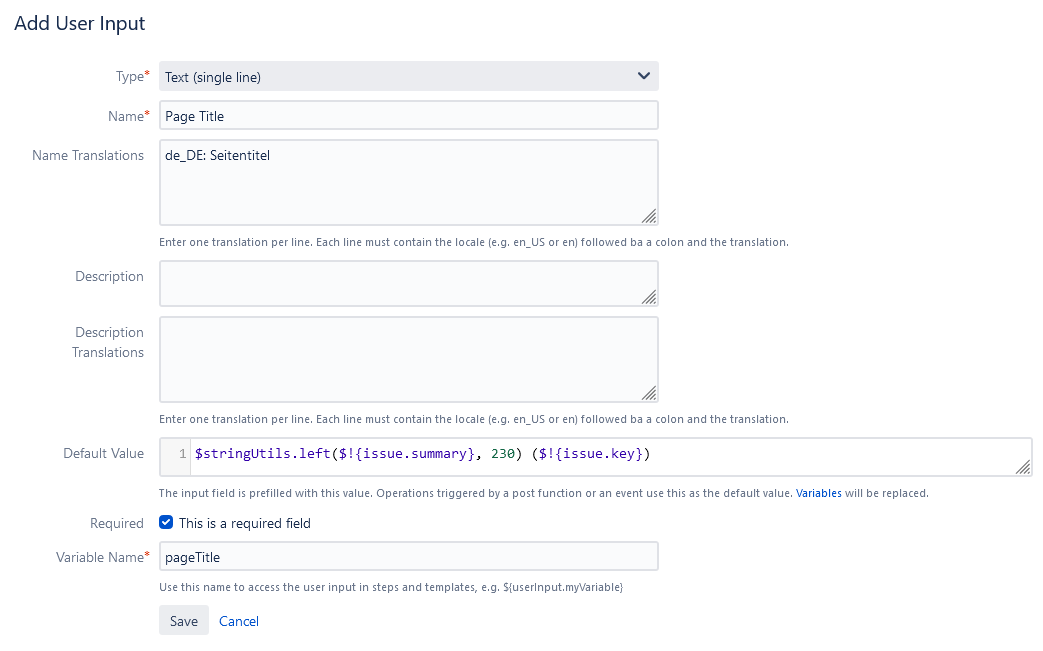Click the "Variable Name" field label
Screen dimensions: 1043x651
click(99, 557)
